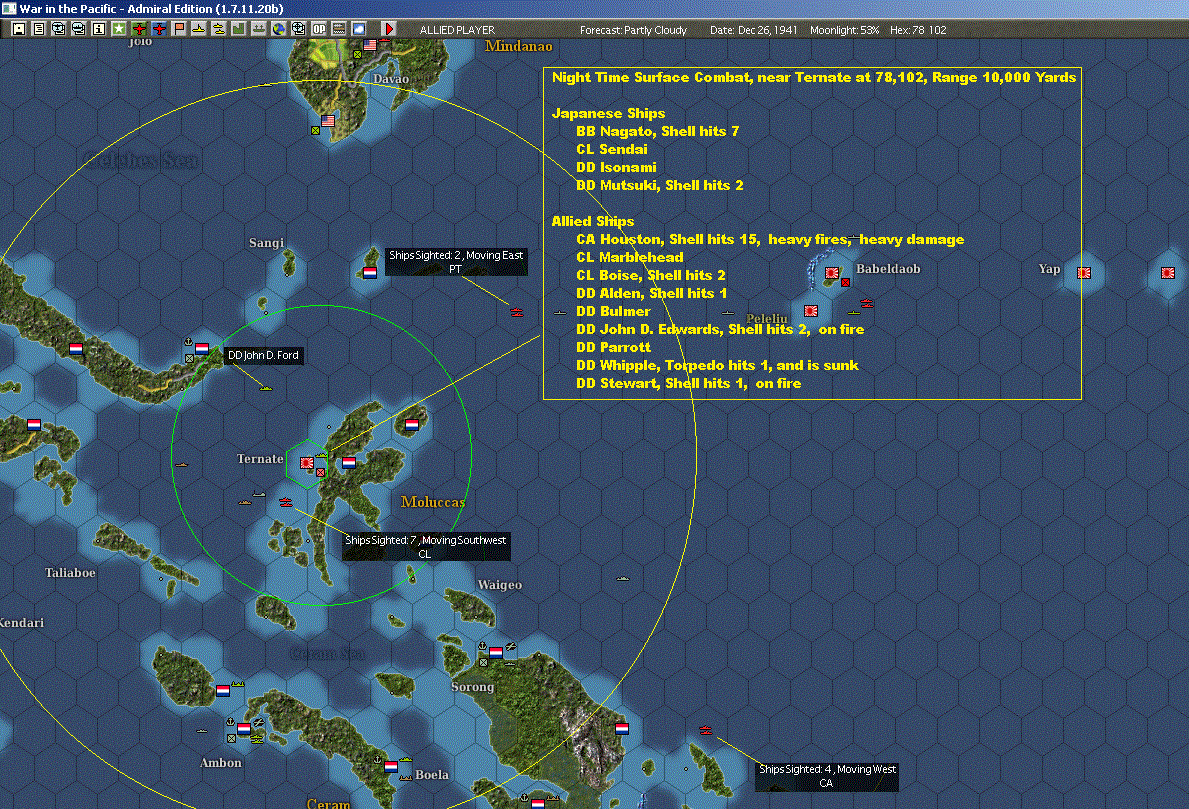Click the 'Hex: 78 102' coordinates text

(918, 30)
